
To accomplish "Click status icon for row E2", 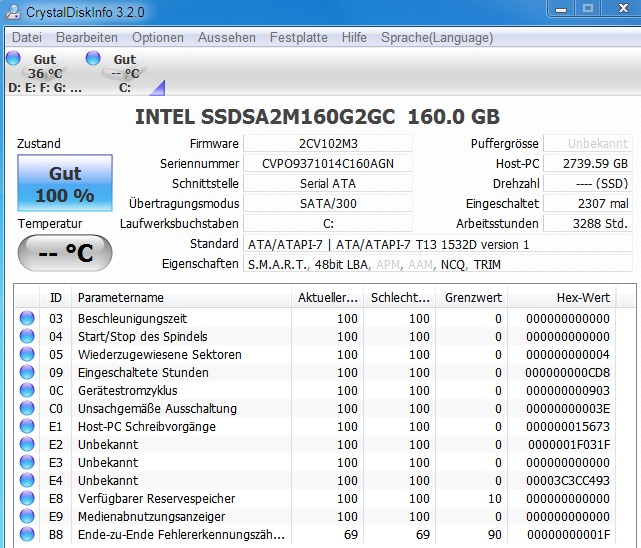I will pos(27,444).
